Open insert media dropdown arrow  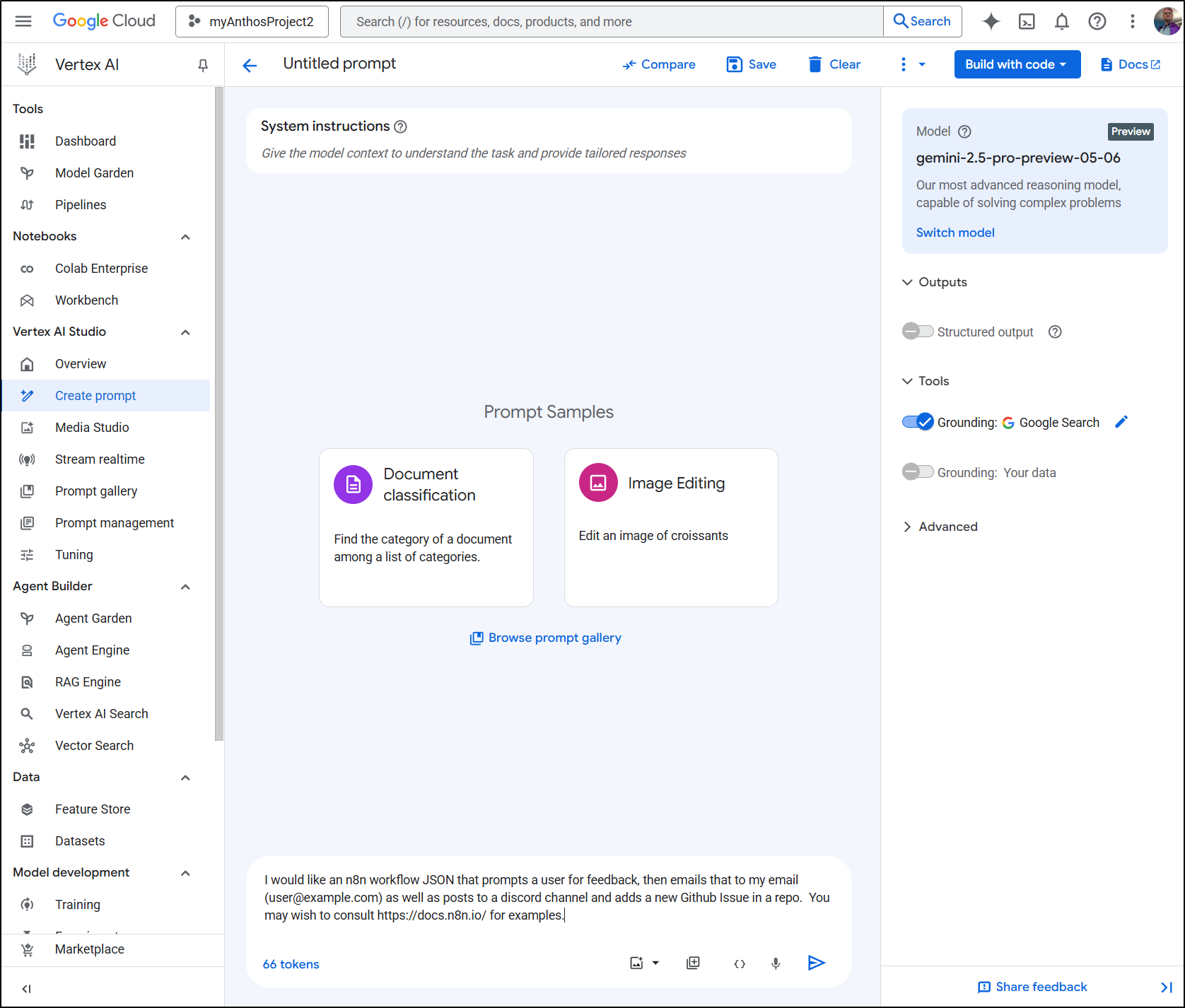655,963
